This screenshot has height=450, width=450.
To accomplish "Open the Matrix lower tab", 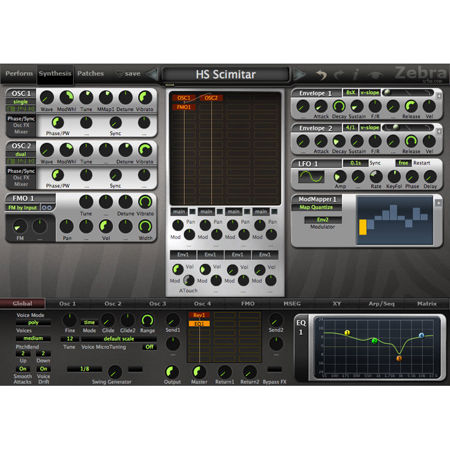I will (x=427, y=304).
